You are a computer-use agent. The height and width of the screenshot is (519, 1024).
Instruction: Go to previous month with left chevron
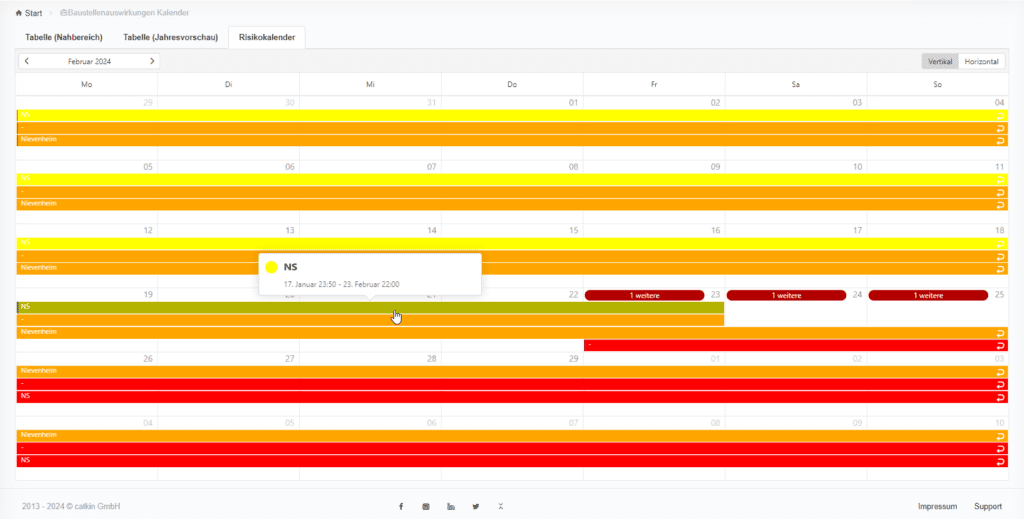point(27,61)
